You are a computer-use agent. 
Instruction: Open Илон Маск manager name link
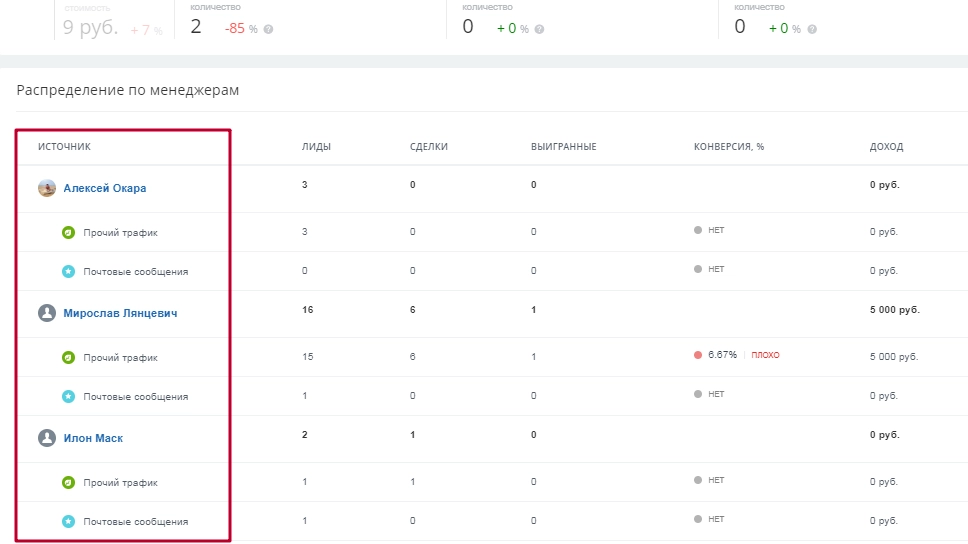click(93, 438)
